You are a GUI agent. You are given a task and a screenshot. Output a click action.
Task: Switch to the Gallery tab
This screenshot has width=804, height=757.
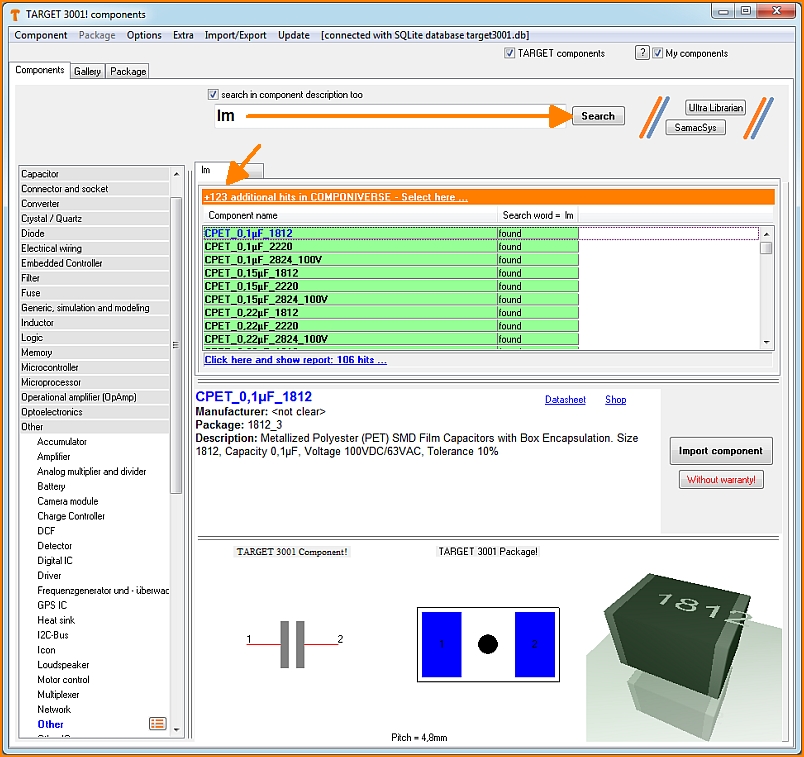[x=87, y=71]
